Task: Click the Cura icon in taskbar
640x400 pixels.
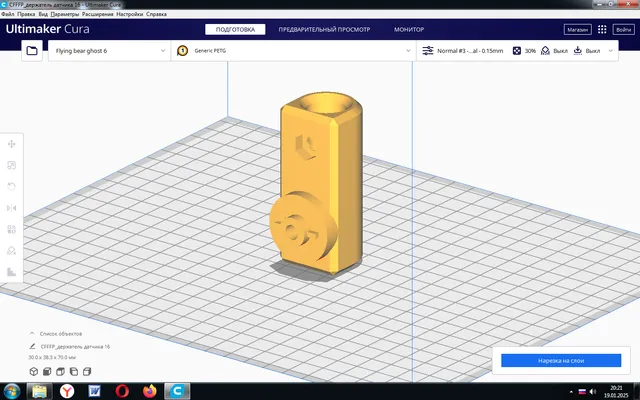Action: pos(177,391)
